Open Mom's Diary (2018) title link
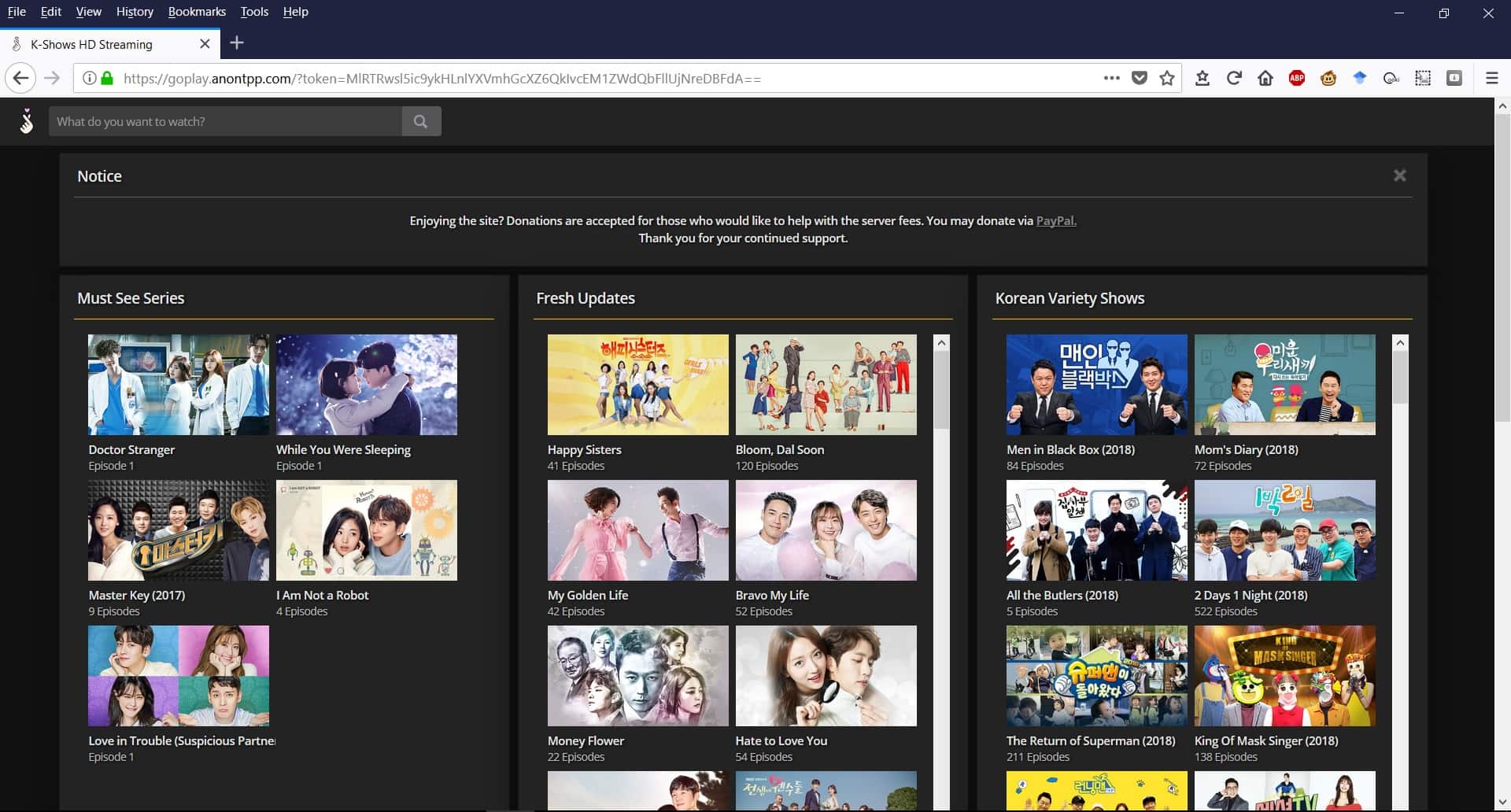1511x812 pixels. tap(1247, 450)
